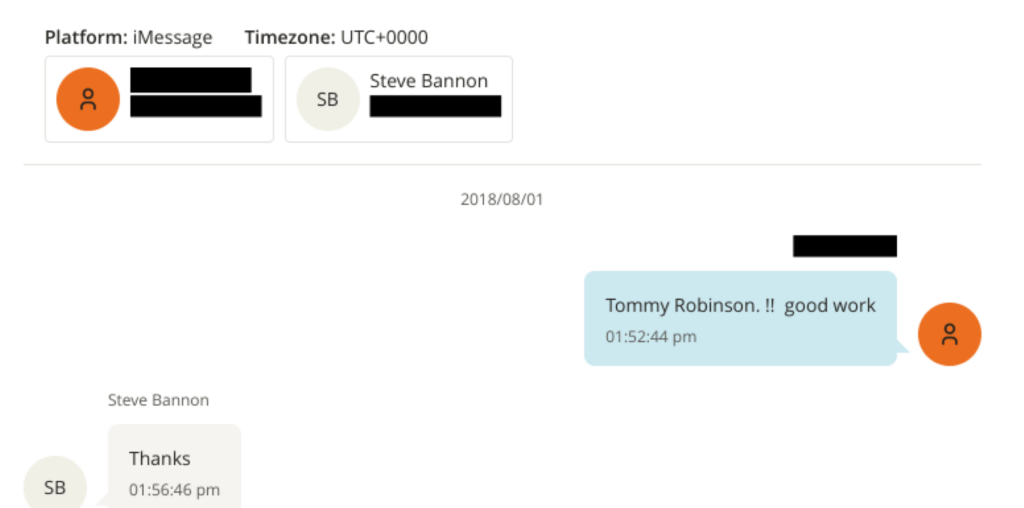Select the "Thanks" message text
The image size is (1024, 508).
159,458
